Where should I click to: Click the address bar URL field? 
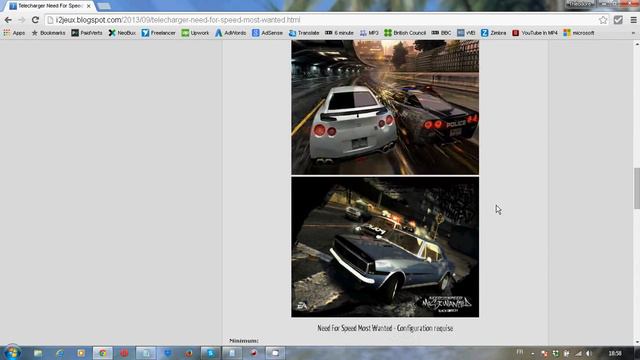pos(321,20)
